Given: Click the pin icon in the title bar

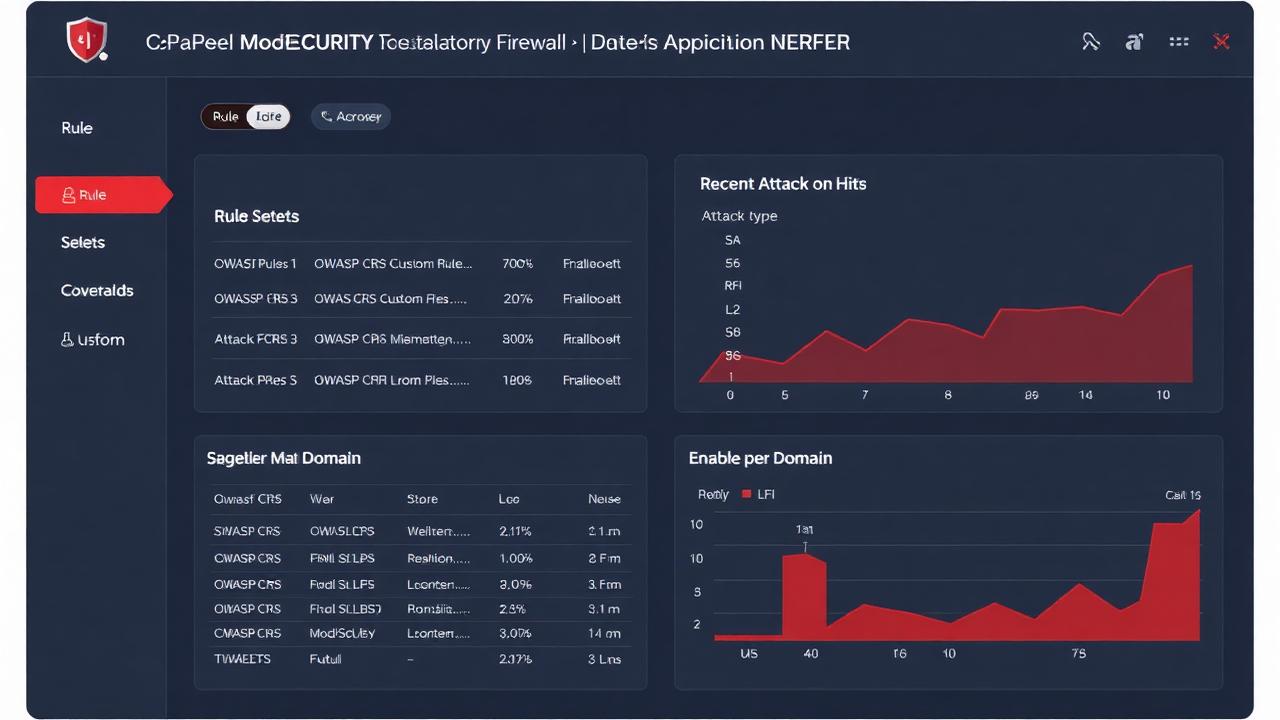Looking at the screenshot, I should pyautogui.click(x=1091, y=42).
